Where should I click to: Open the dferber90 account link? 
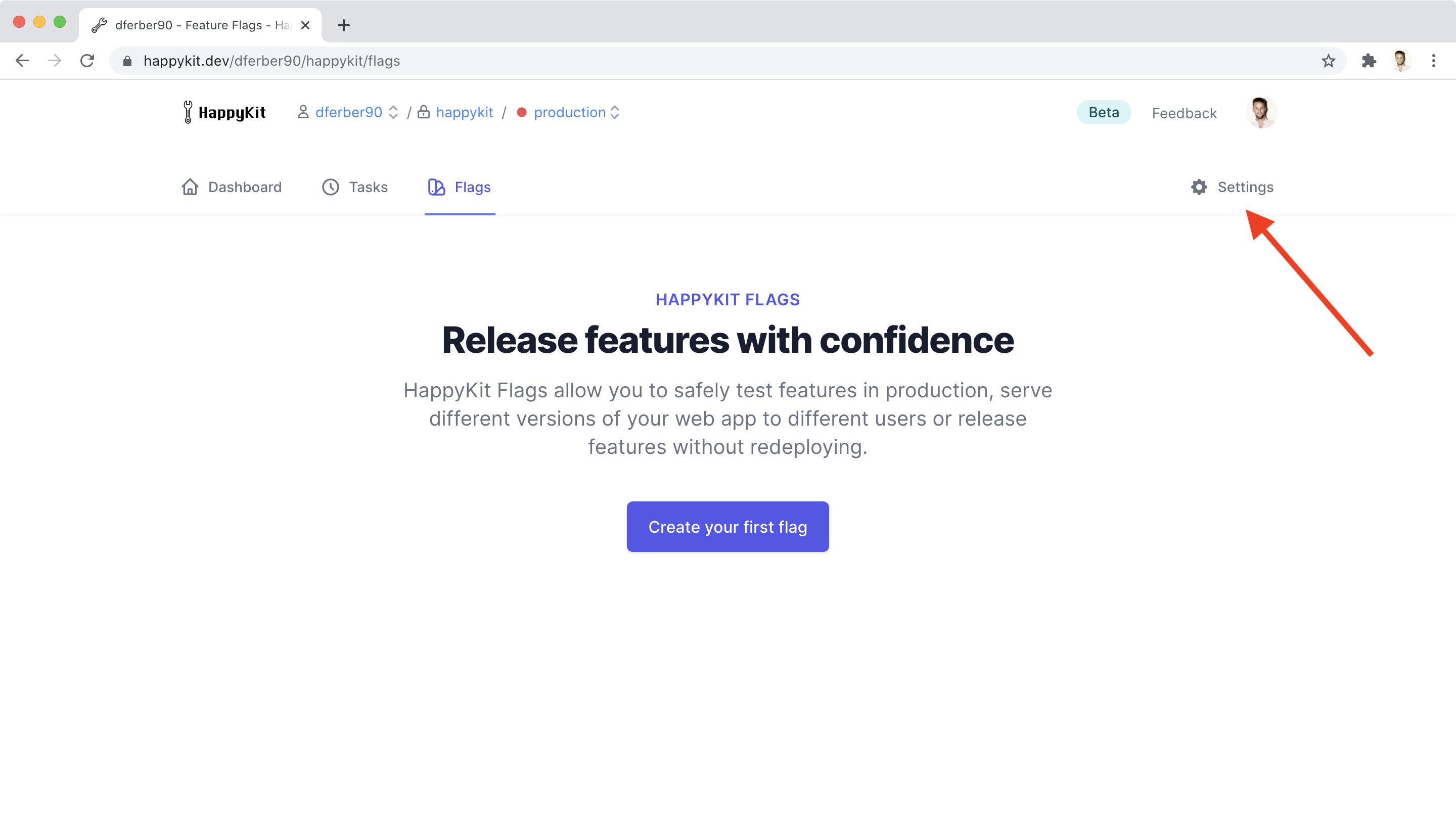[348, 112]
